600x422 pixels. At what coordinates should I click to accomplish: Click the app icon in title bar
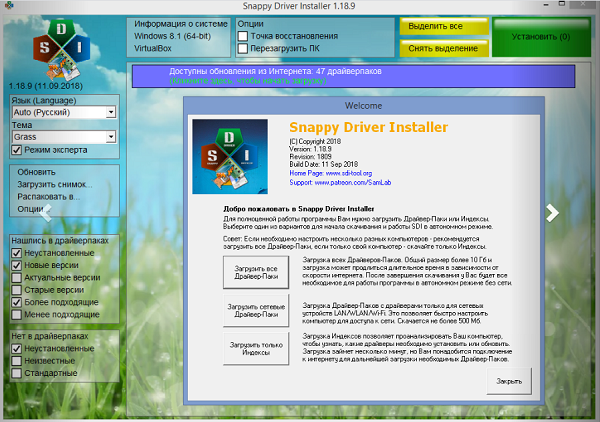[x=9, y=5]
